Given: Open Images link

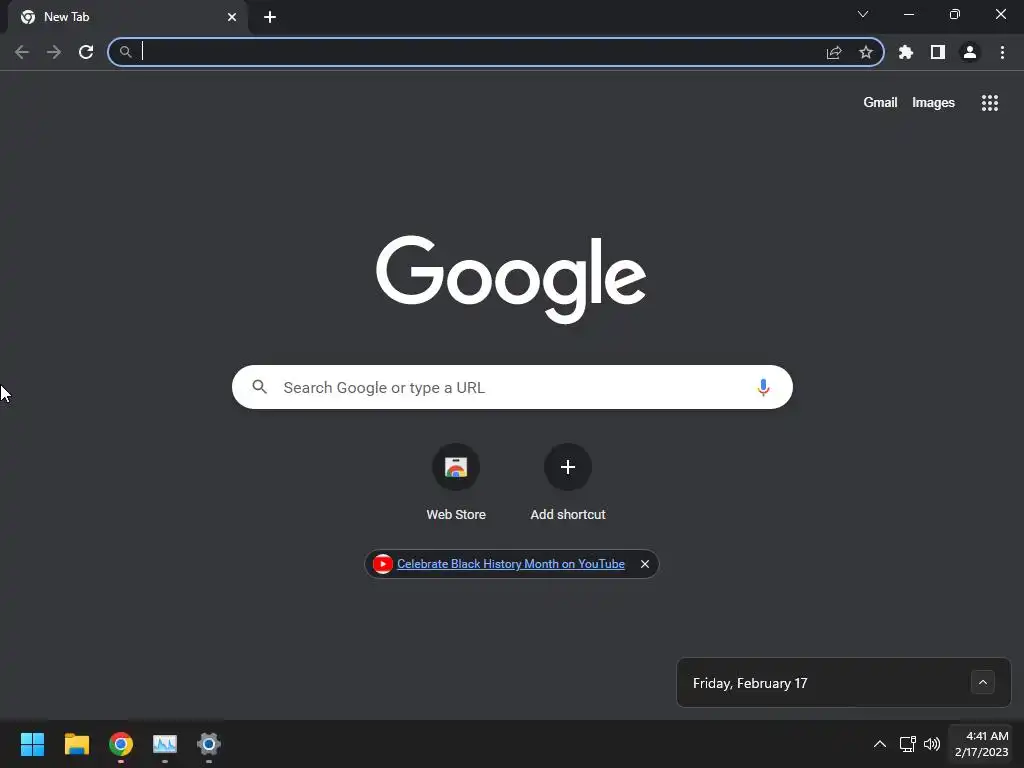Looking at the screenshot, I should click(x=933, y=103).
